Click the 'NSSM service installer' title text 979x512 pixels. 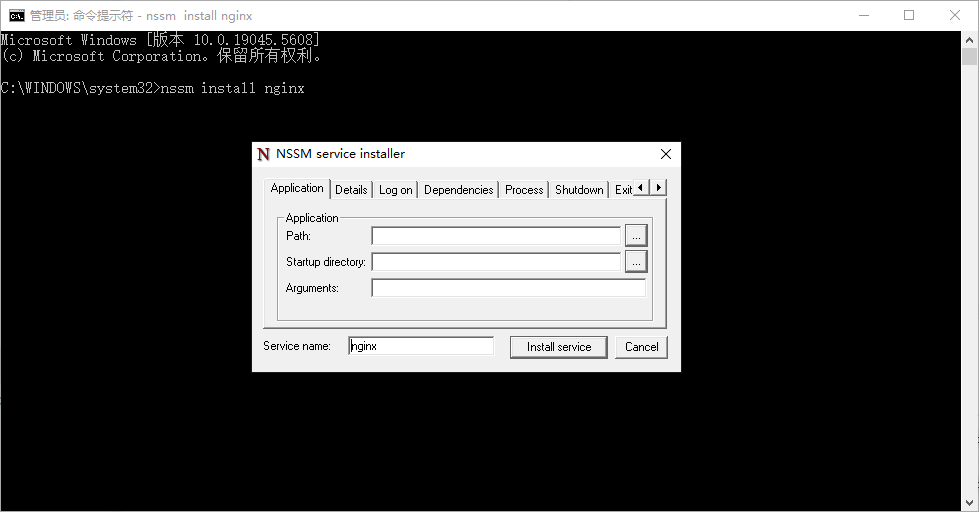pyautogui.click(x=340, y=154)
